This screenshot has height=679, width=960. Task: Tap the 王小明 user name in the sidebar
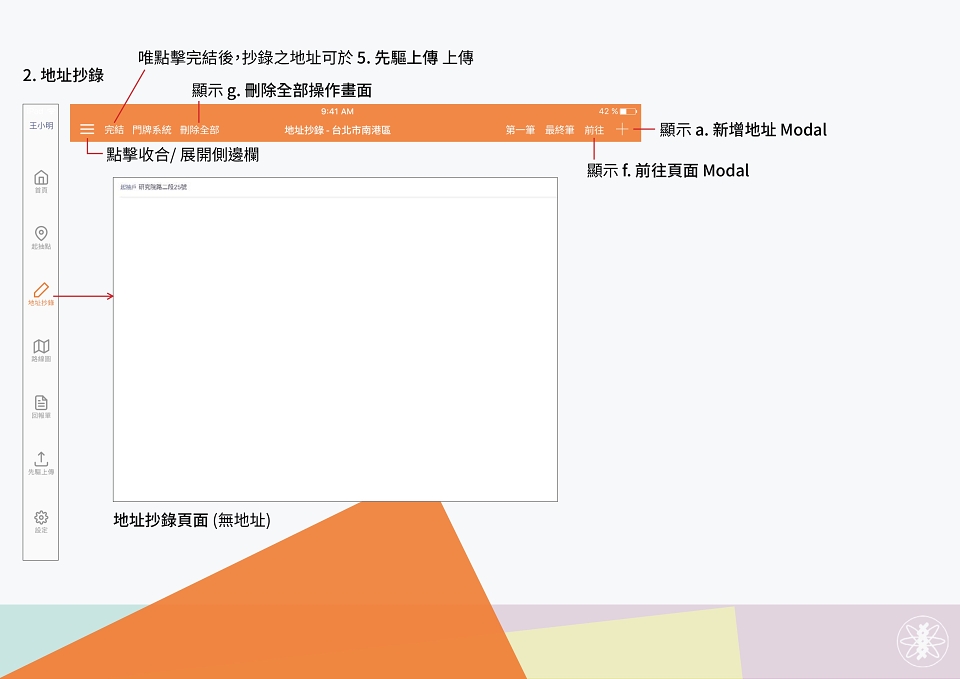(41, 125)
